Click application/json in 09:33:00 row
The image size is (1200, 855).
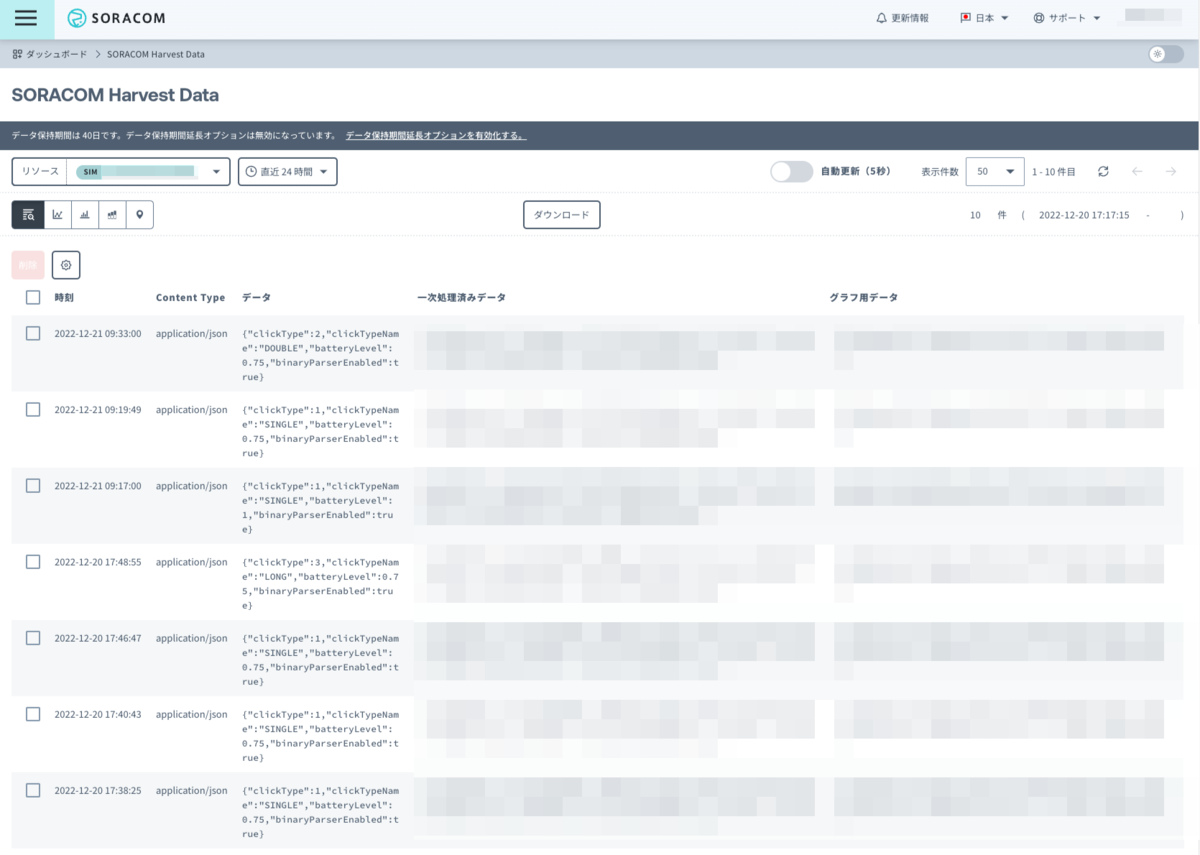[x=192, y=334]
